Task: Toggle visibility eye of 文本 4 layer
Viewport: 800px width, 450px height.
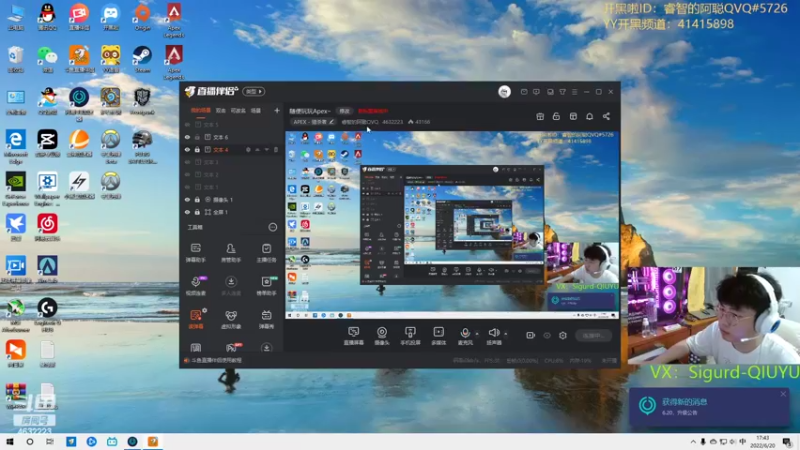Action: point(187,150)
